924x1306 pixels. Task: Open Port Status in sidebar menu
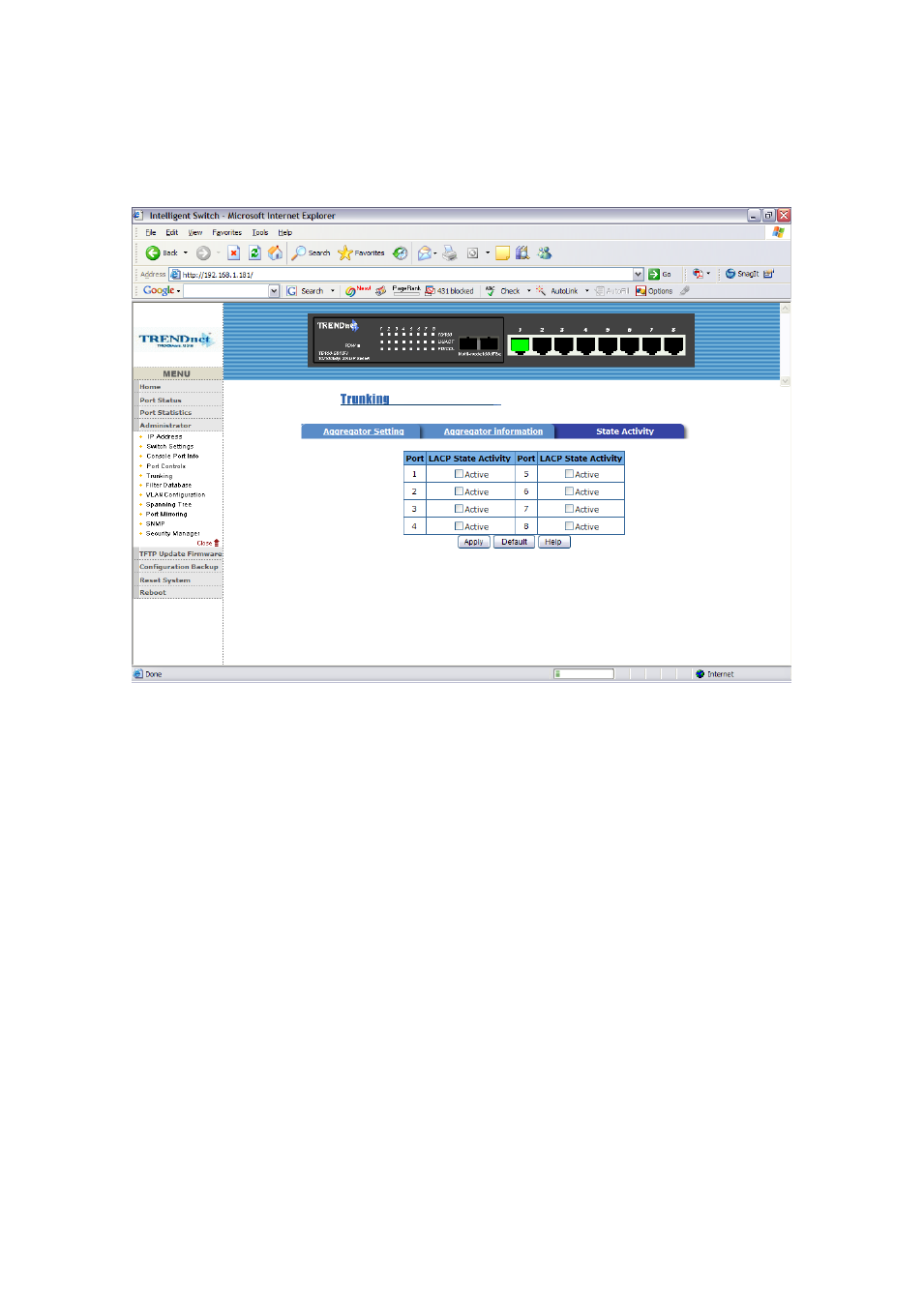point(161,400)
